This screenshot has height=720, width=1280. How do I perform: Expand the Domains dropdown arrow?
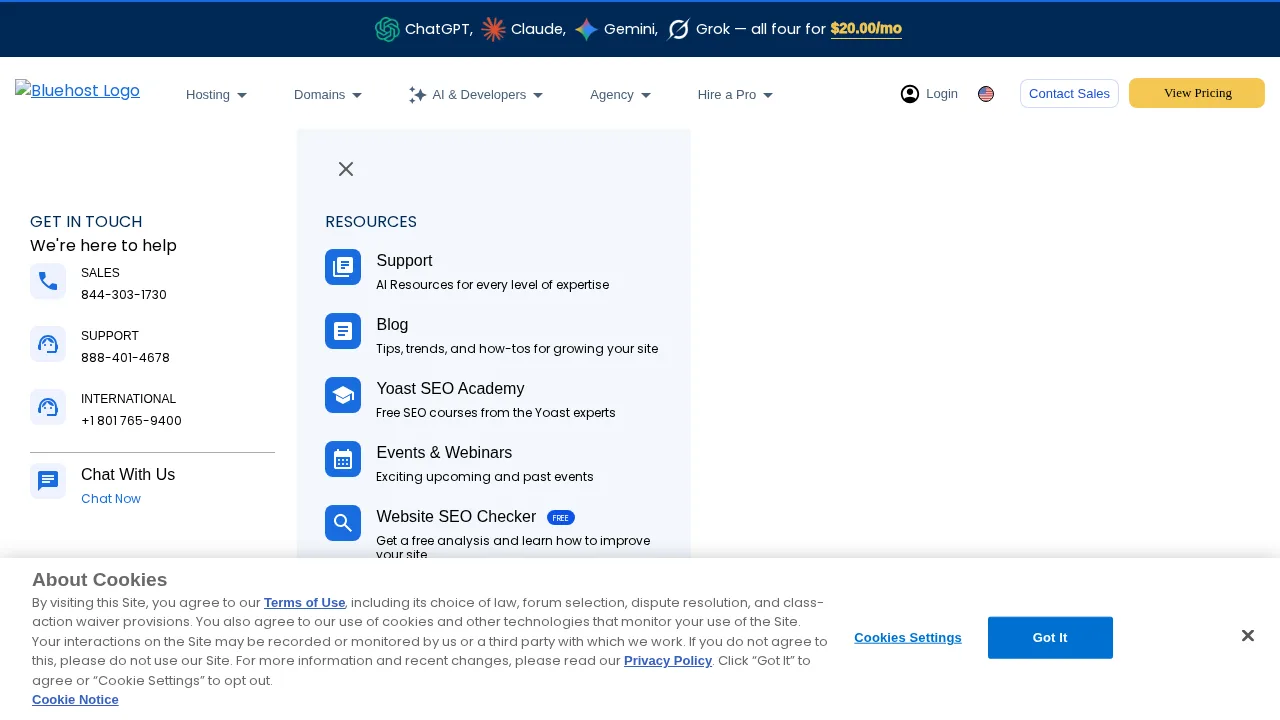pos(357,95)
